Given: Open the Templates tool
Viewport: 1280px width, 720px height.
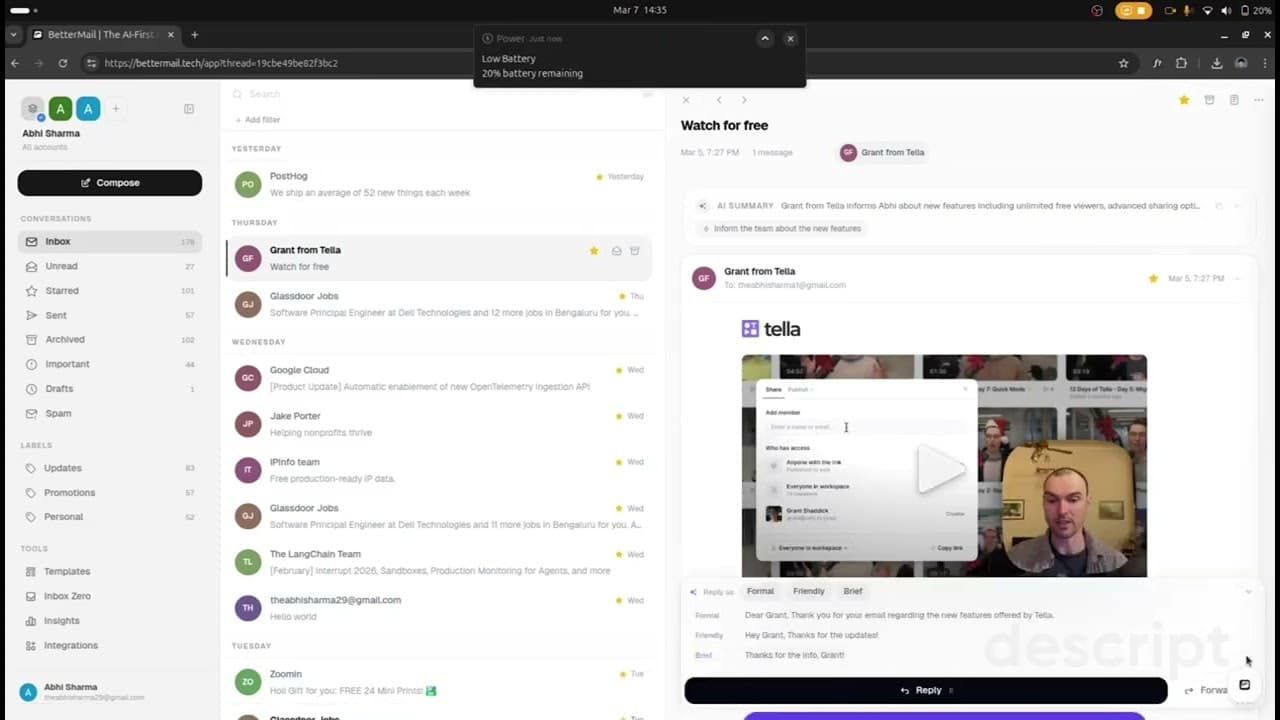Looking at the screenshot, I should (66, 571).
